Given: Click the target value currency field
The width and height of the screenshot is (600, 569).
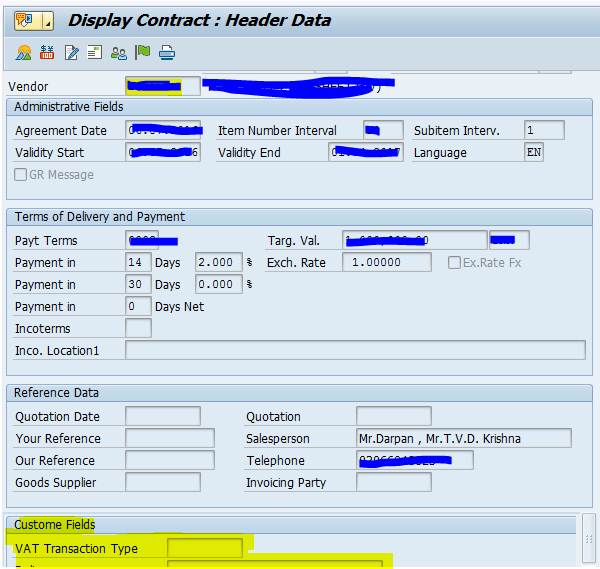Looking at the screenshot, I should tap(509, 240).
